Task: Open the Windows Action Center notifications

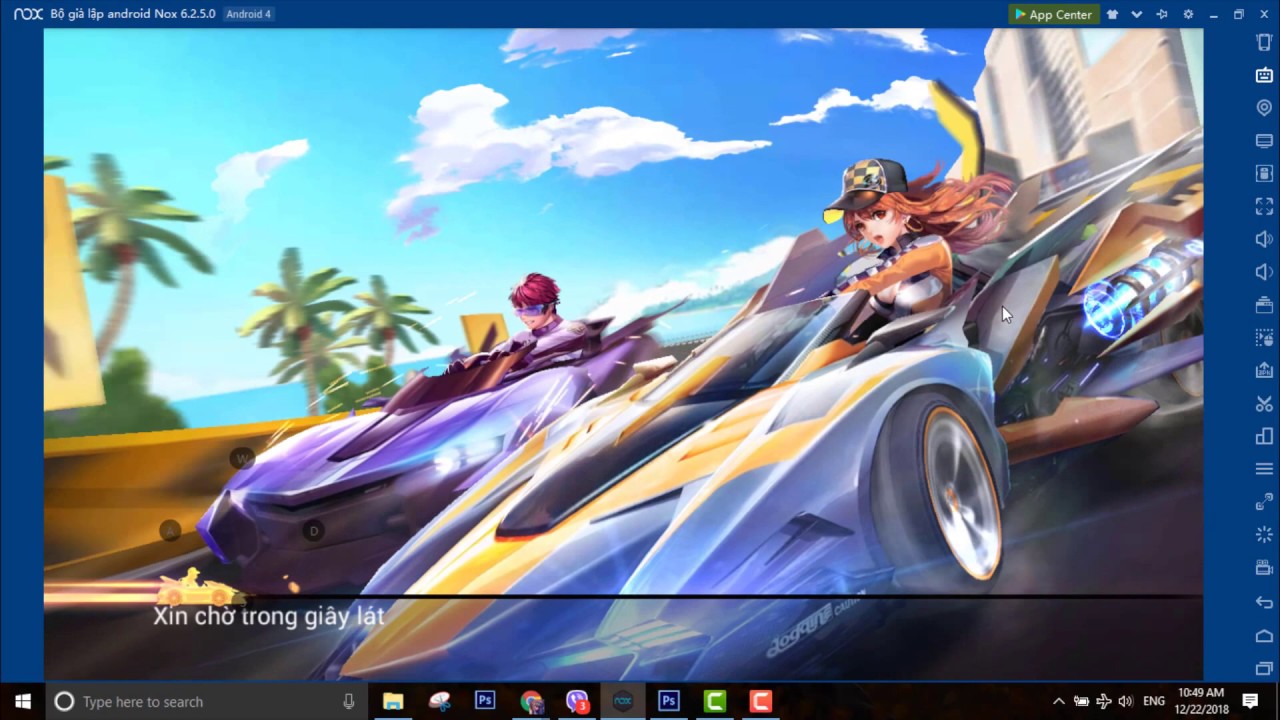Action: pos(1250,701)
